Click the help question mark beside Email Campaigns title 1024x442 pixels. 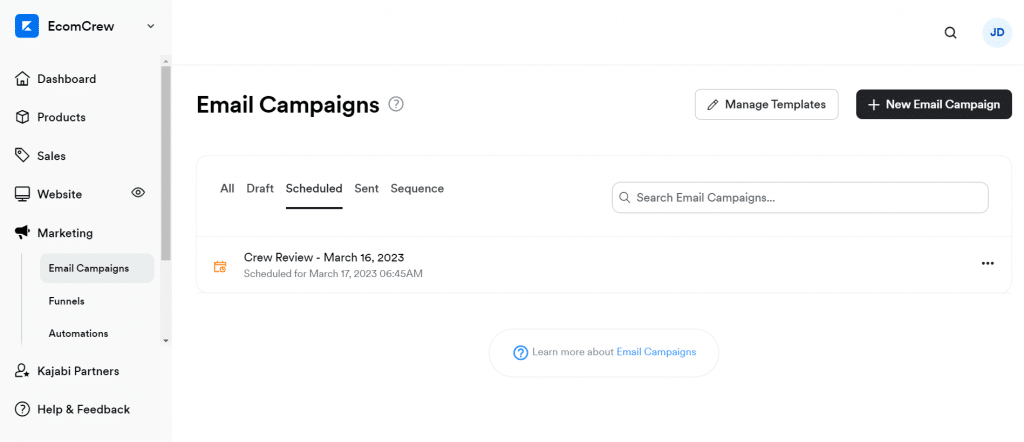[396, 104]
